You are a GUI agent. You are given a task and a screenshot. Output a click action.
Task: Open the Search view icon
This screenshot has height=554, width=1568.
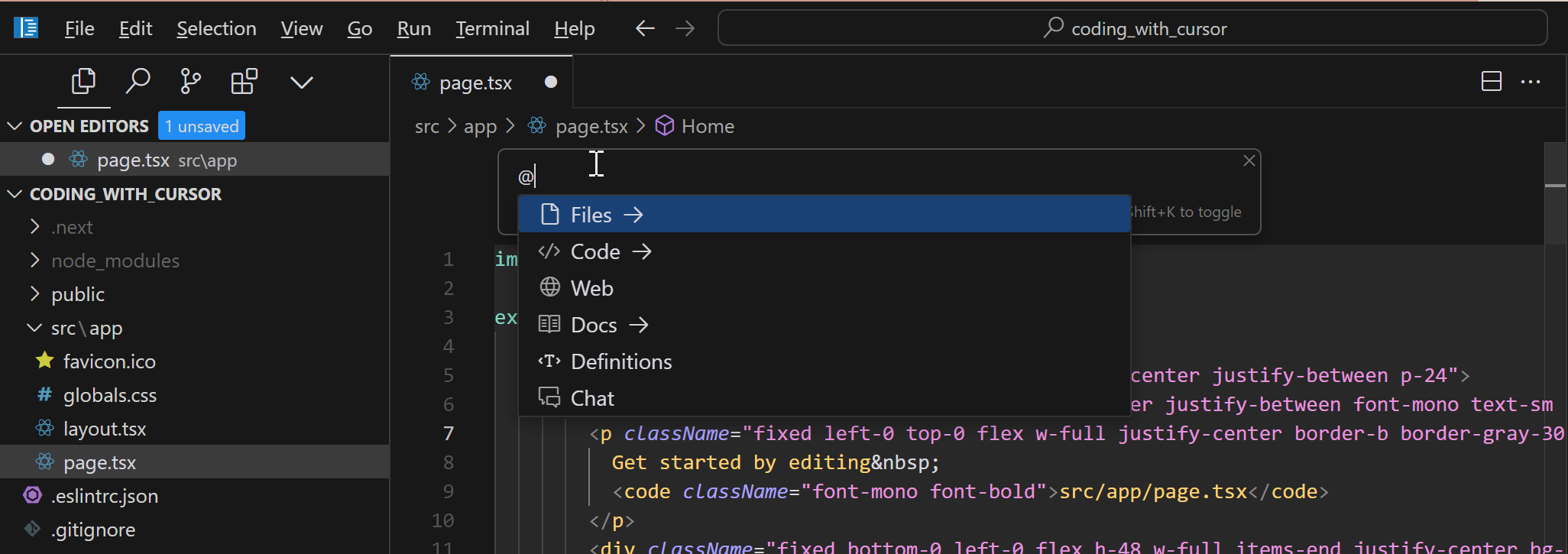coord(138,81)
